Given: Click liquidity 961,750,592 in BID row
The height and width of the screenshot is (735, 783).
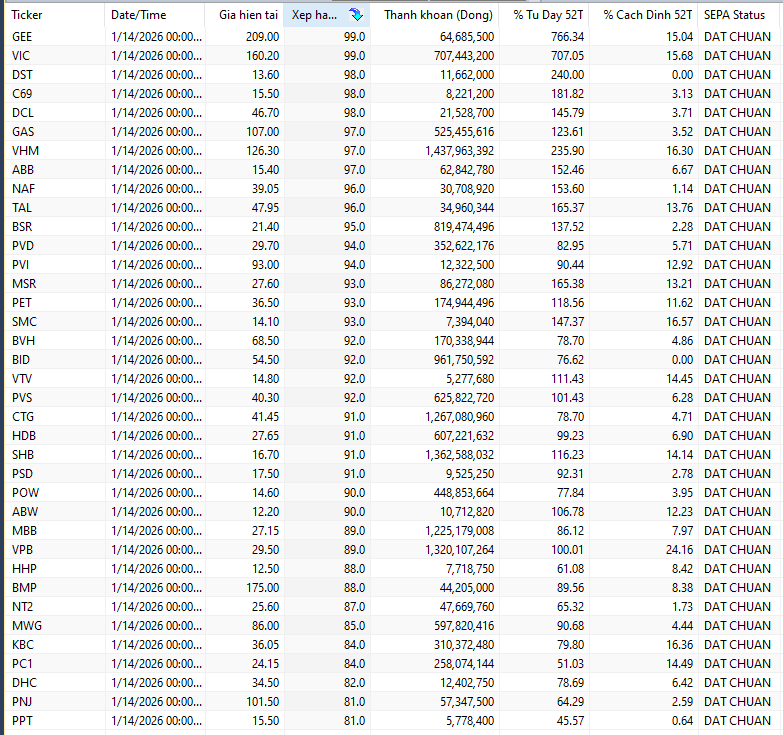Looking at the screenshot, I should [464, 359].
